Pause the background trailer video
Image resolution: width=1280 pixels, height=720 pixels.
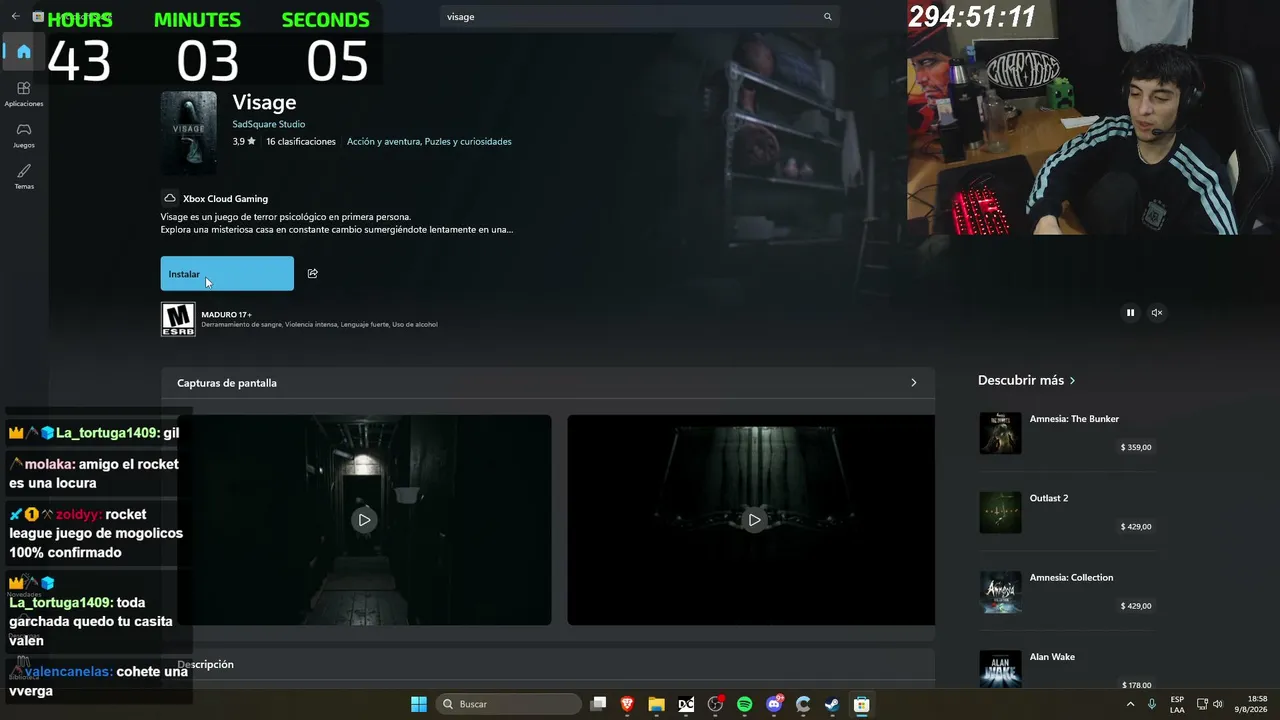coord(1131,313)
